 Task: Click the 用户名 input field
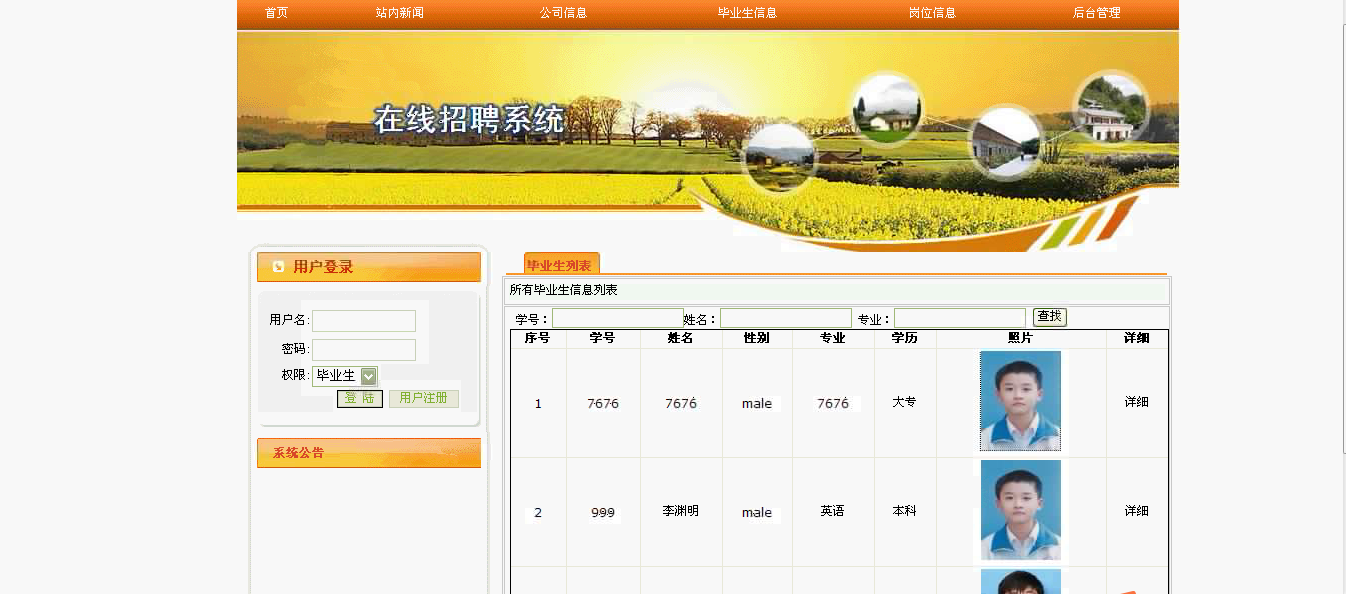coord(364,321)
